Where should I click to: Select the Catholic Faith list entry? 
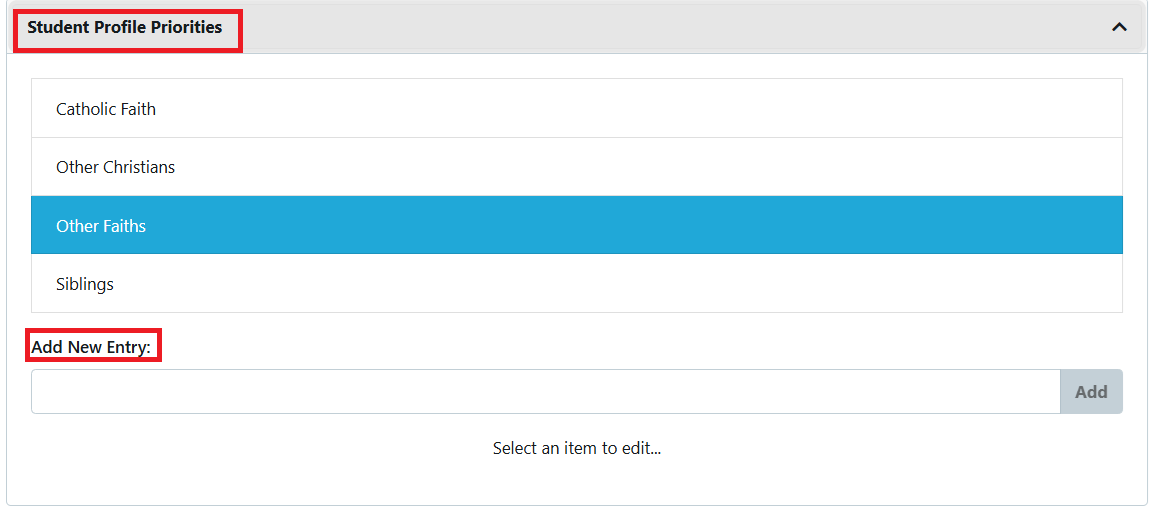coord(106,109)
